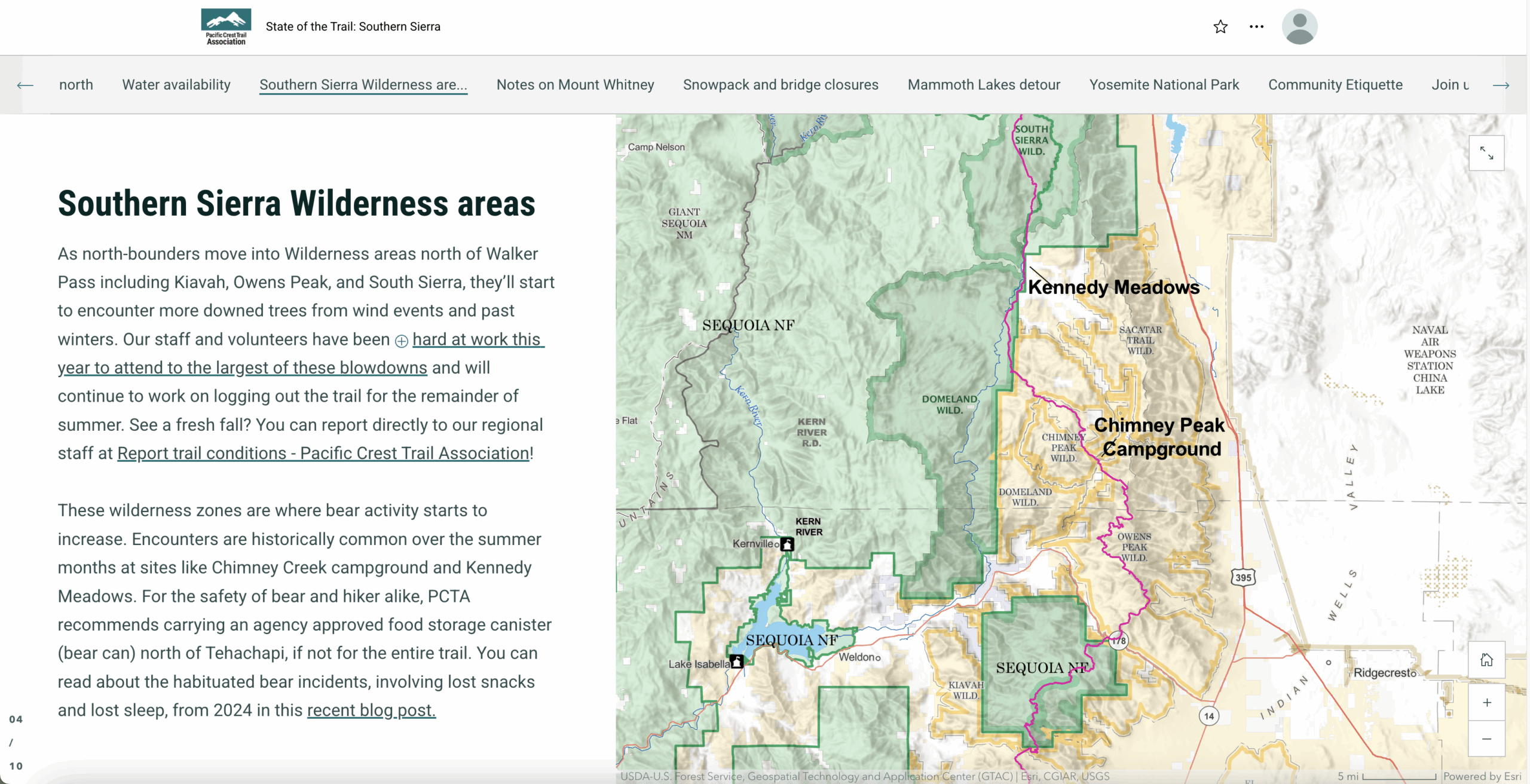Click the SOUTH SIERRA WILD. map label

[x=1032, y=140]
